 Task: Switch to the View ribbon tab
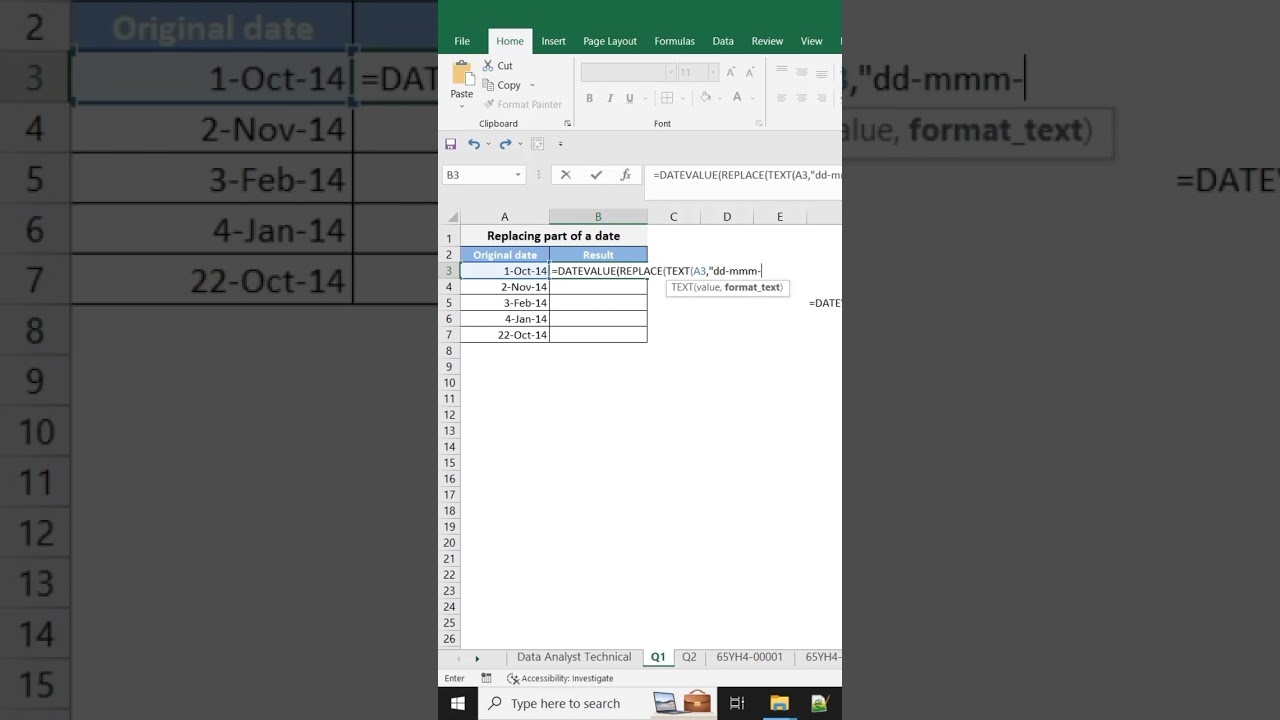click(x=811, y=41)
